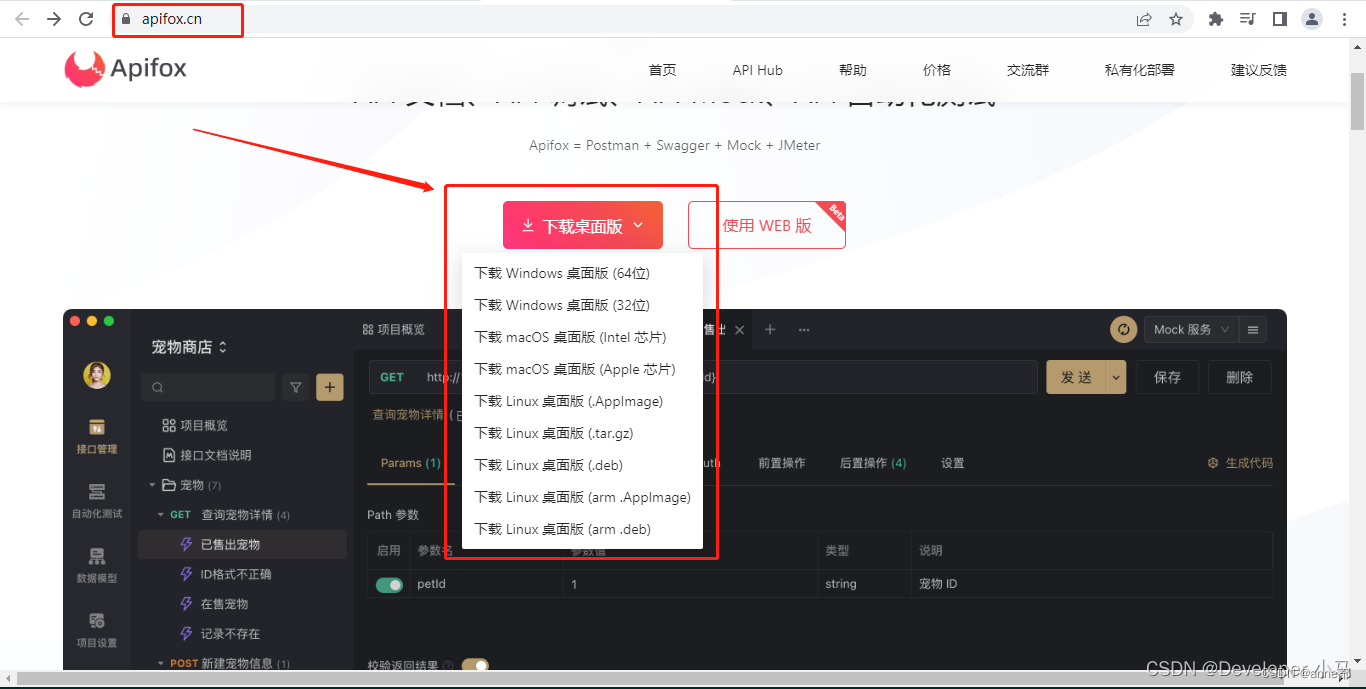Expand the 下载桌面版 download dropdown

pos(583,225)
